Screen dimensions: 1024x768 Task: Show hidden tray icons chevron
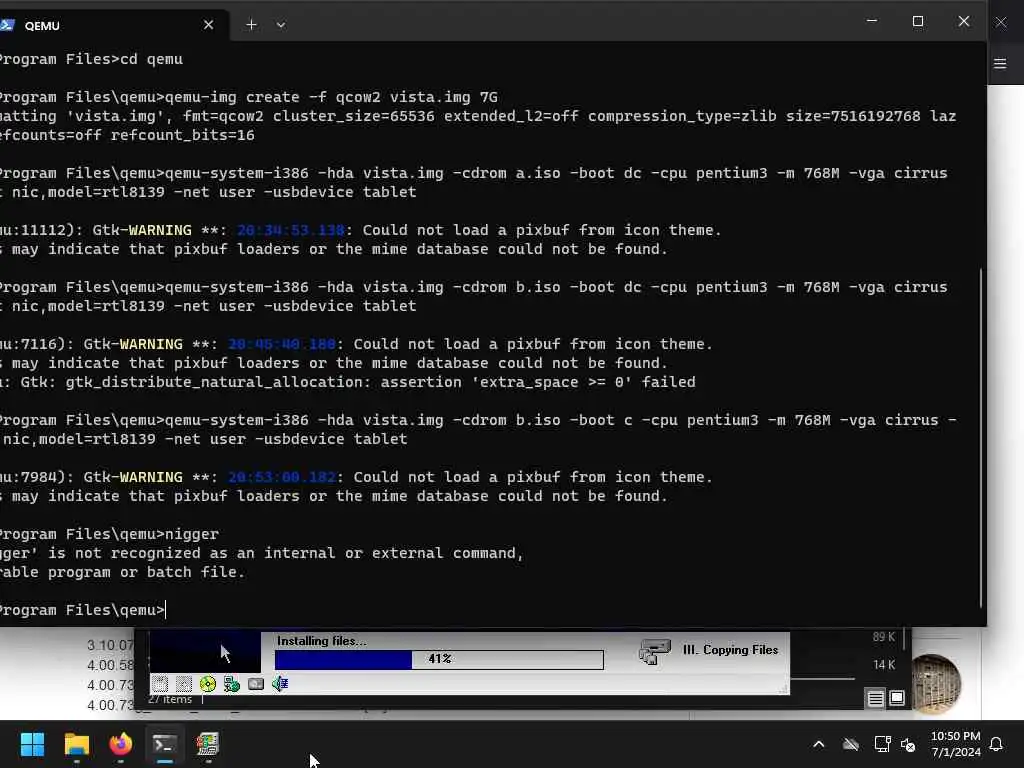tap(818, 744)
